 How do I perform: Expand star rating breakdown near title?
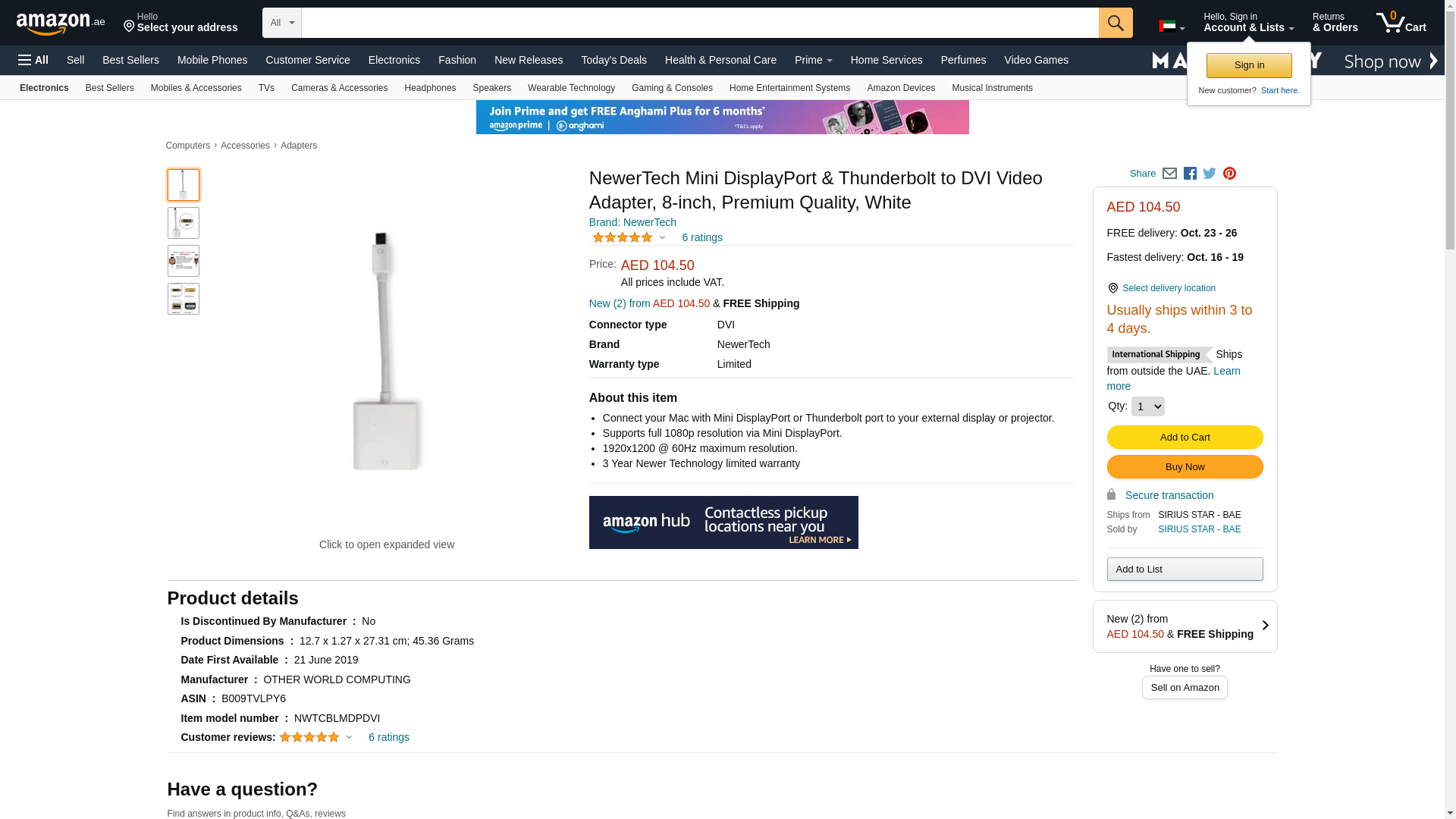(629, 237)
